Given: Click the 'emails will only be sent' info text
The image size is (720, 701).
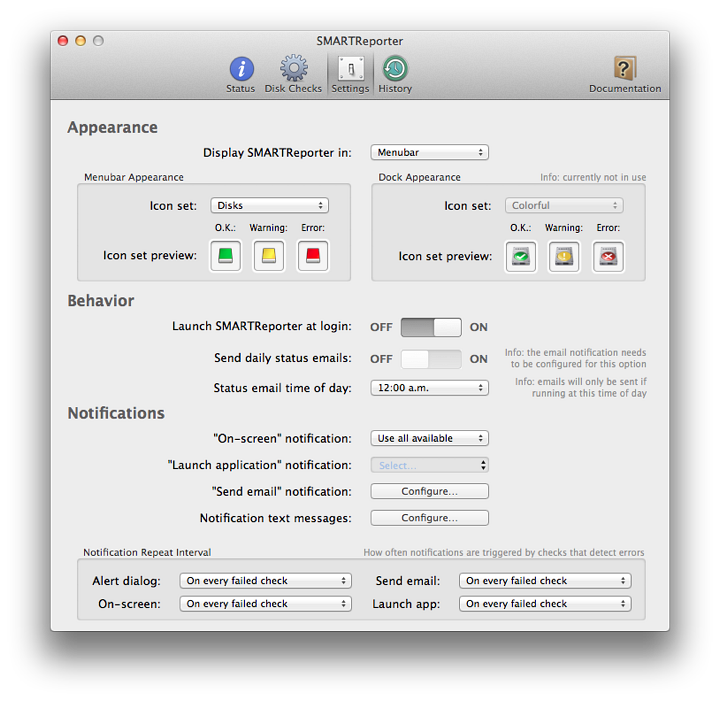Looking at the screenshot, I should [x=580, y=387].
